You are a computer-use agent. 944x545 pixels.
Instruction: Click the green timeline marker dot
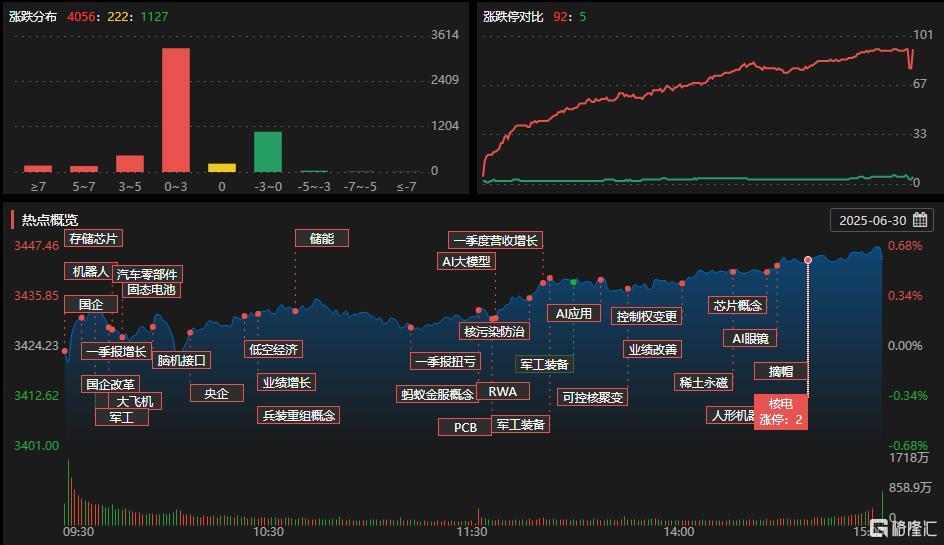coord(574,282)
